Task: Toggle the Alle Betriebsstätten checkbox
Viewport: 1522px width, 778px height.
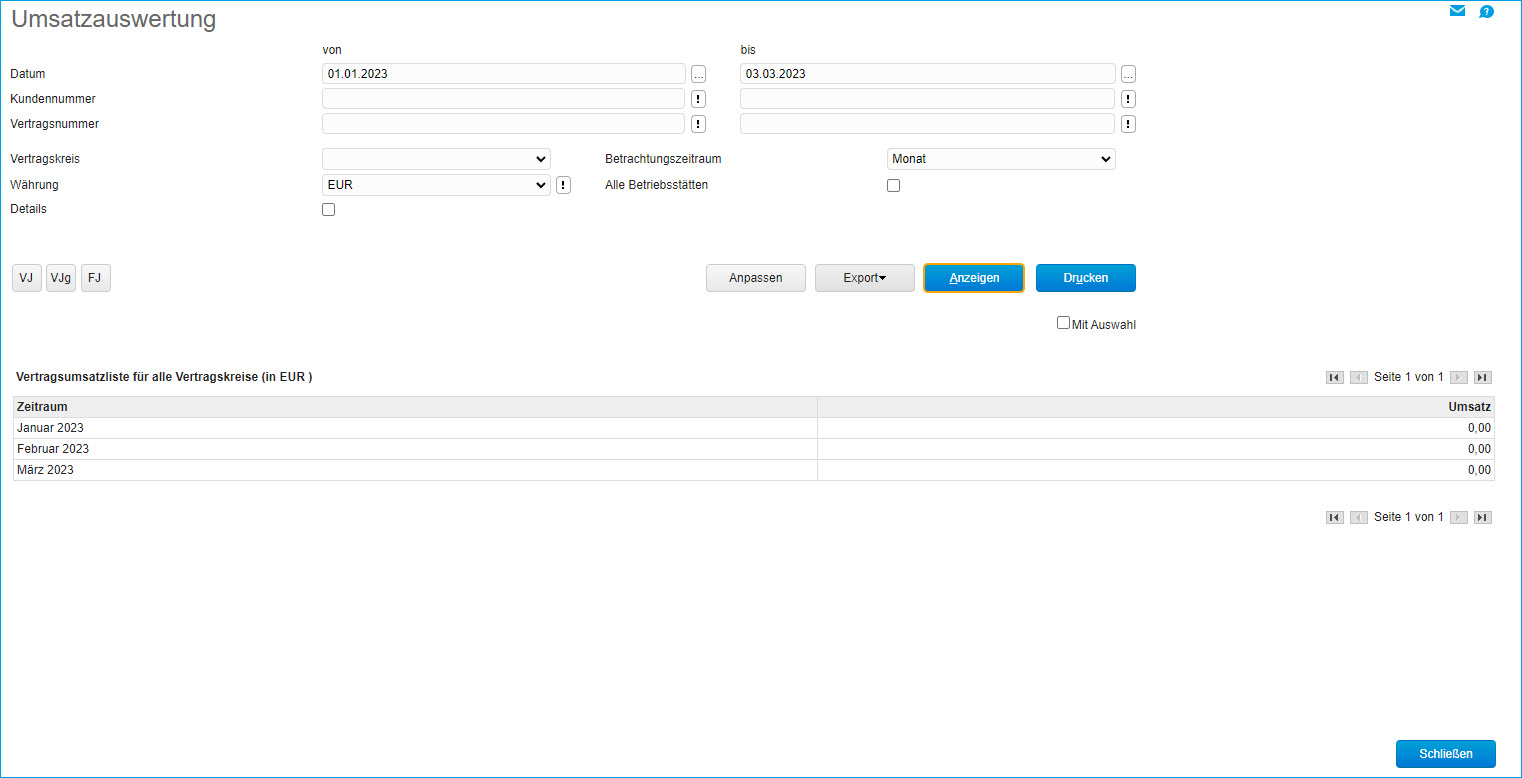Action: (893, 185)
